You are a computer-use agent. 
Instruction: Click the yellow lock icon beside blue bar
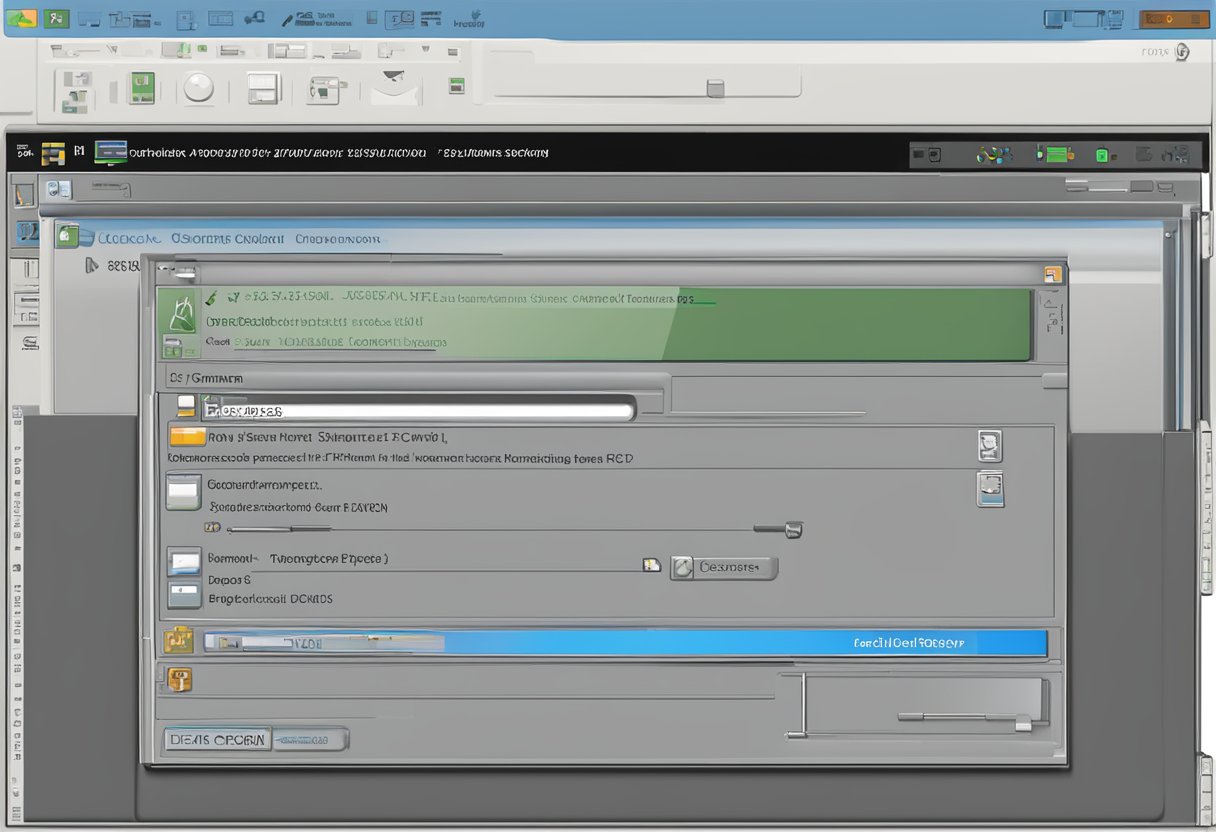coord(178,640)
